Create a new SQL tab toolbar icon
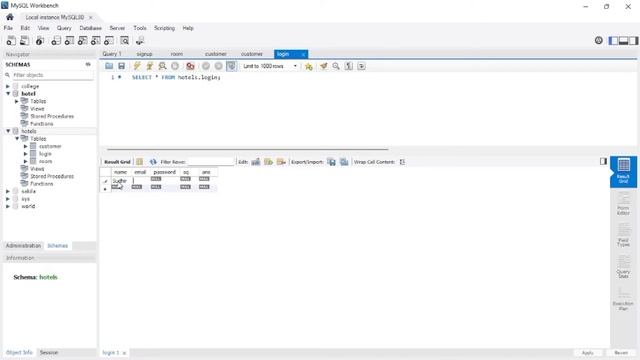This screenshot has height=360, width=640. (x=11, y=40)
